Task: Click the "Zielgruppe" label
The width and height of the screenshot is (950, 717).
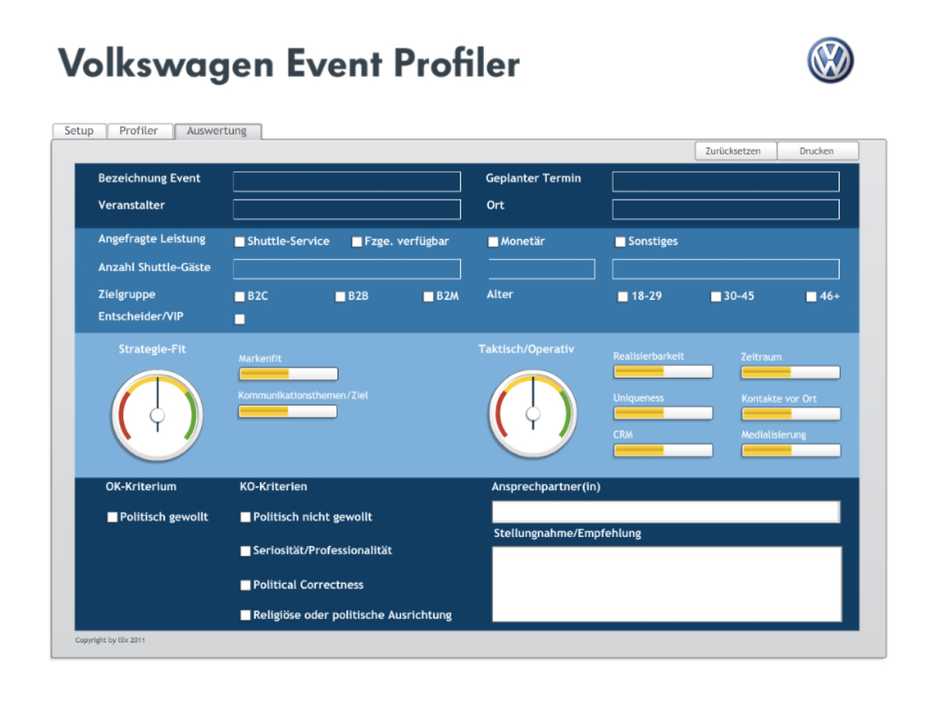Action: pos(127,295)
